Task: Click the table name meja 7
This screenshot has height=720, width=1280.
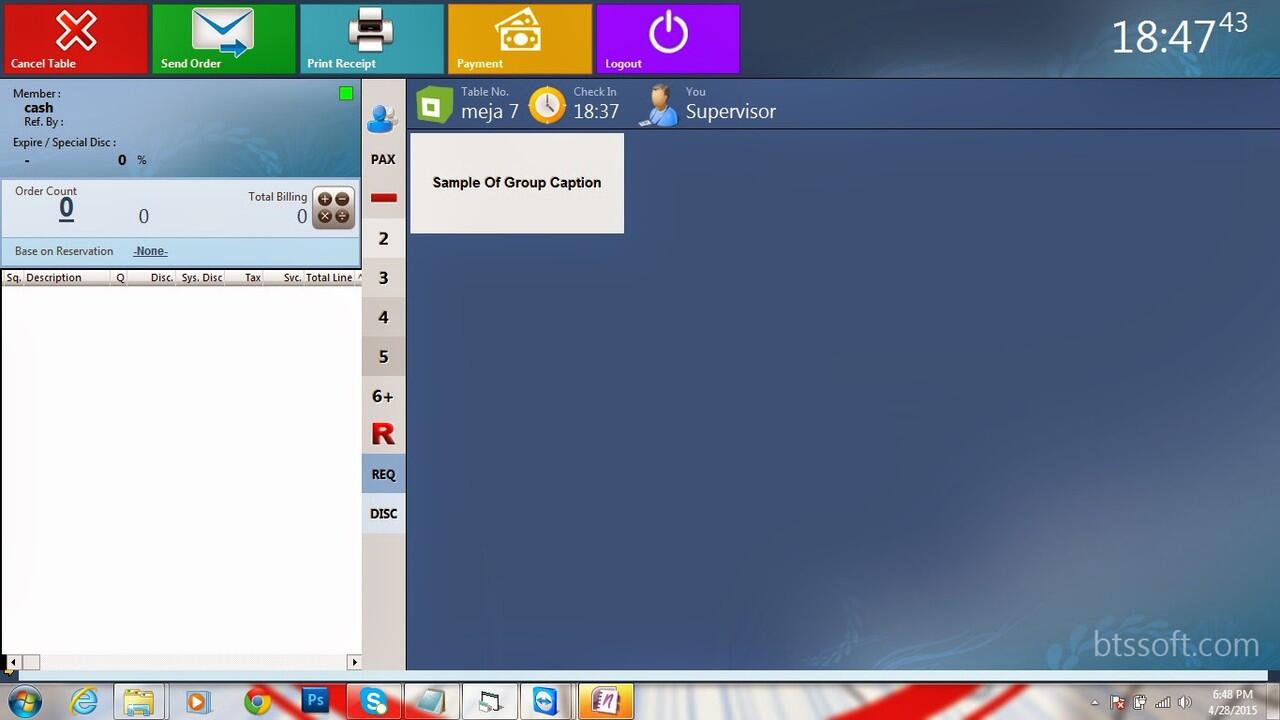Action: (x=490, y=111)
